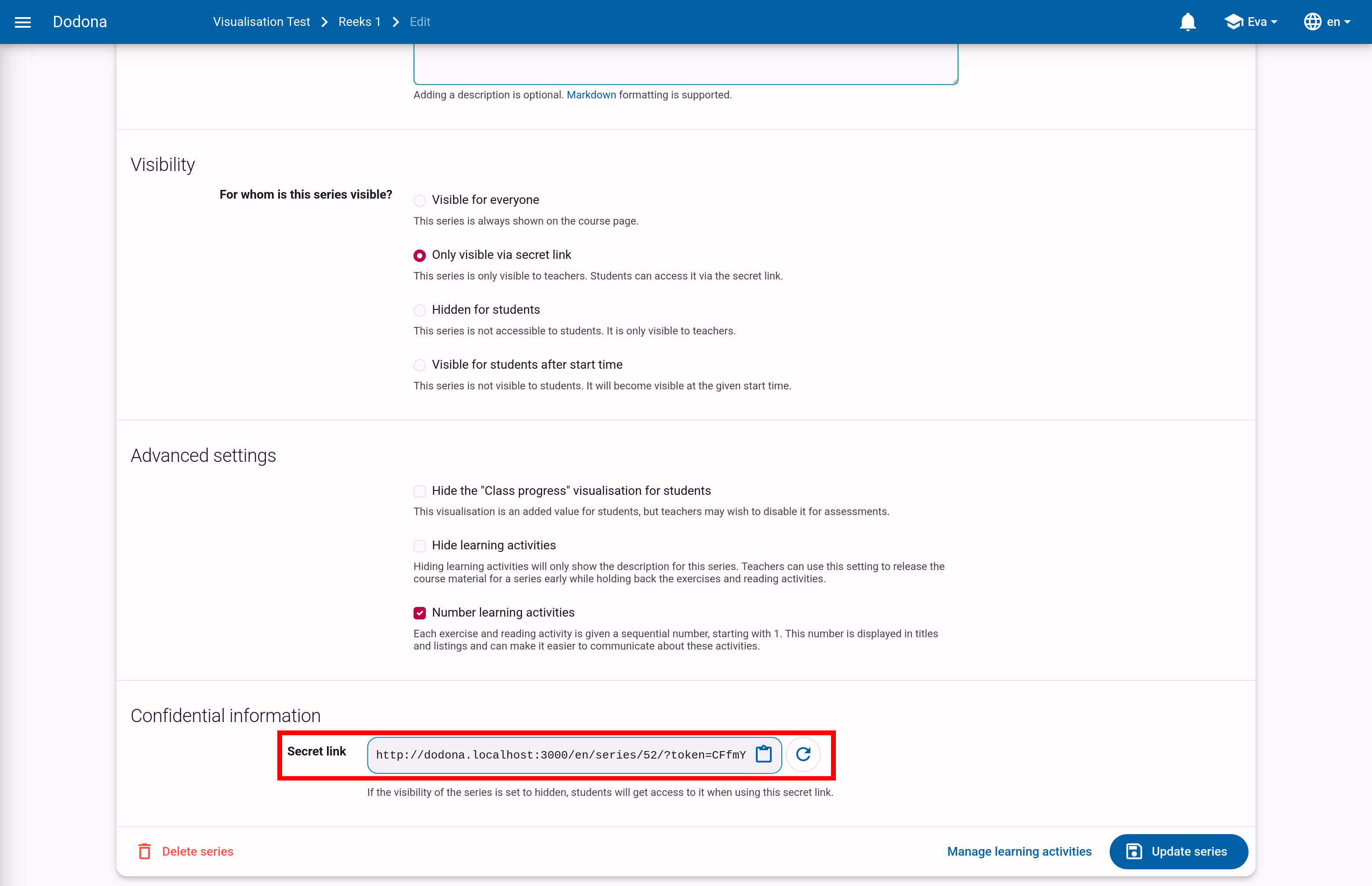
Task: Go to Reeks 1 breadcrumb
Action: [x=359, y=22]
